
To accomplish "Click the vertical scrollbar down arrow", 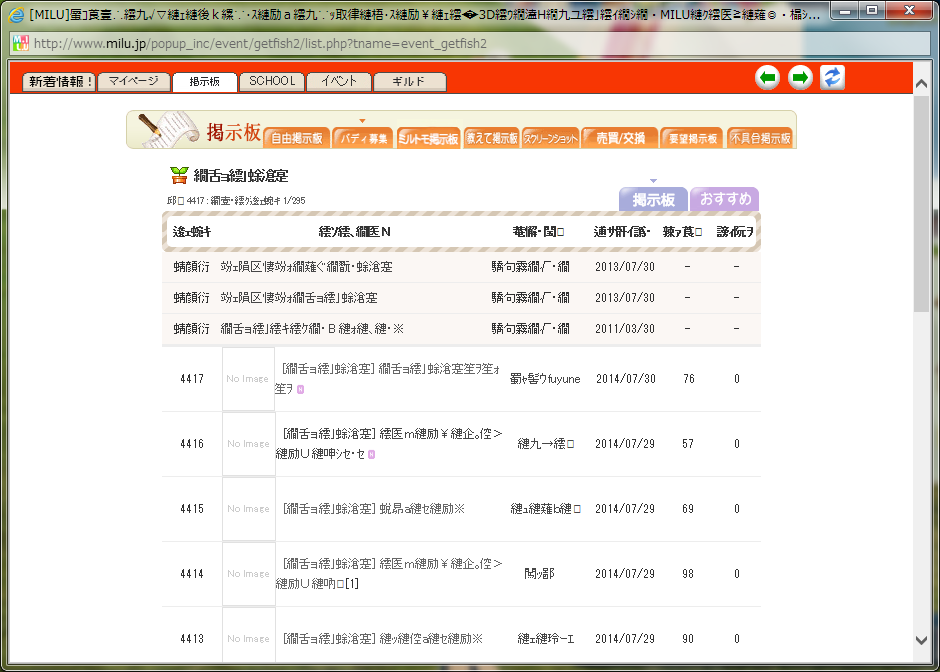I will pyautogui.click(x=921, y=640).
